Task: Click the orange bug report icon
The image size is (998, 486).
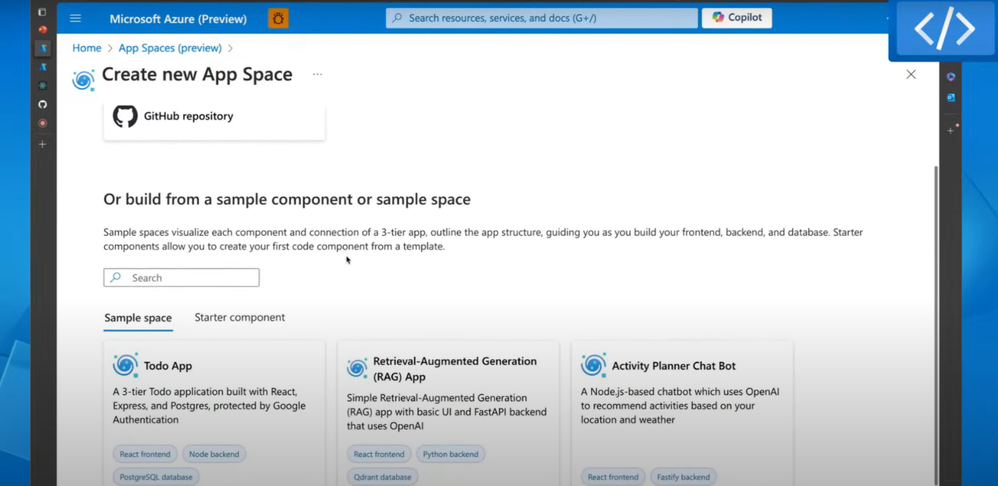Action: coord(278,18)
